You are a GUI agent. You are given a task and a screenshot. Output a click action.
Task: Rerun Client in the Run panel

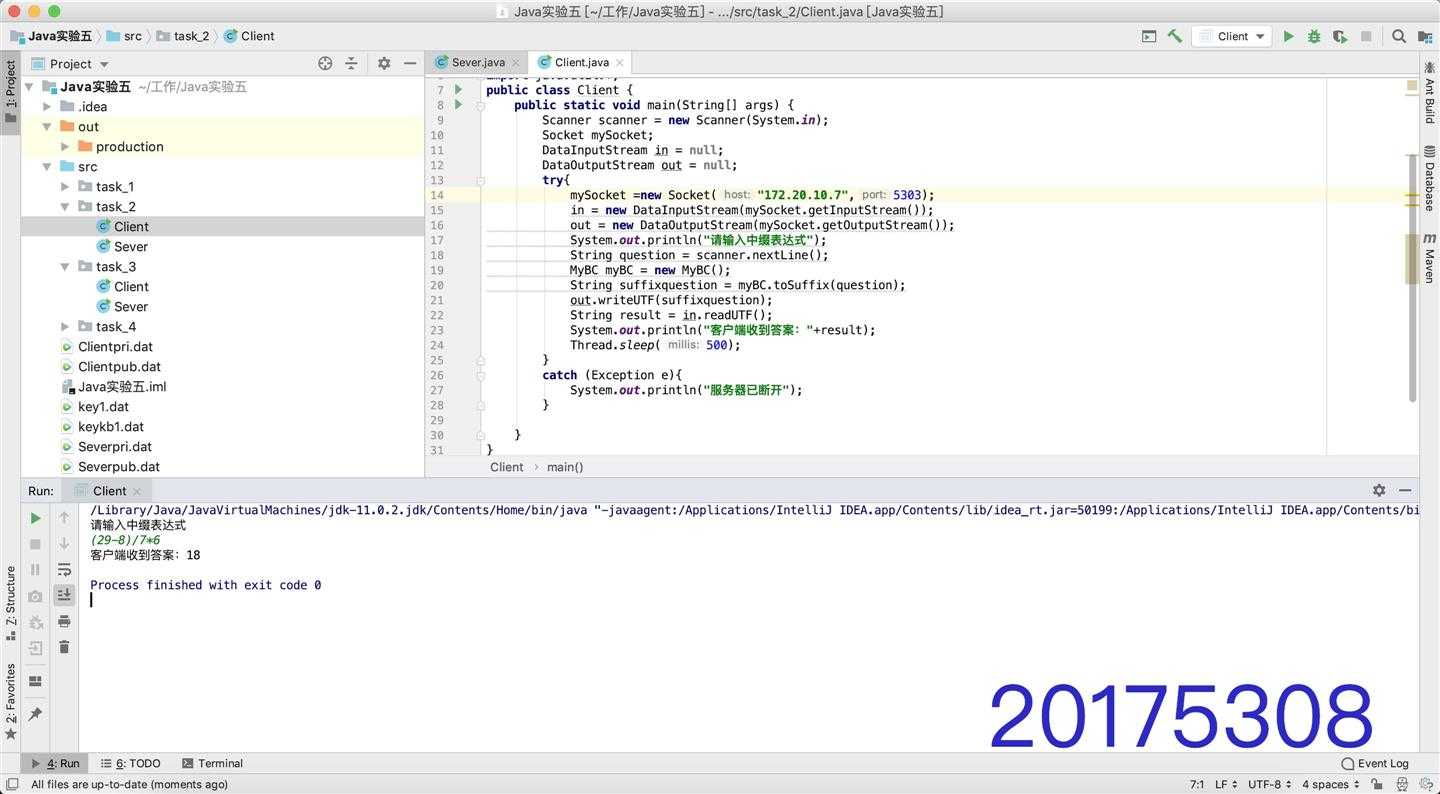point(35,518)
